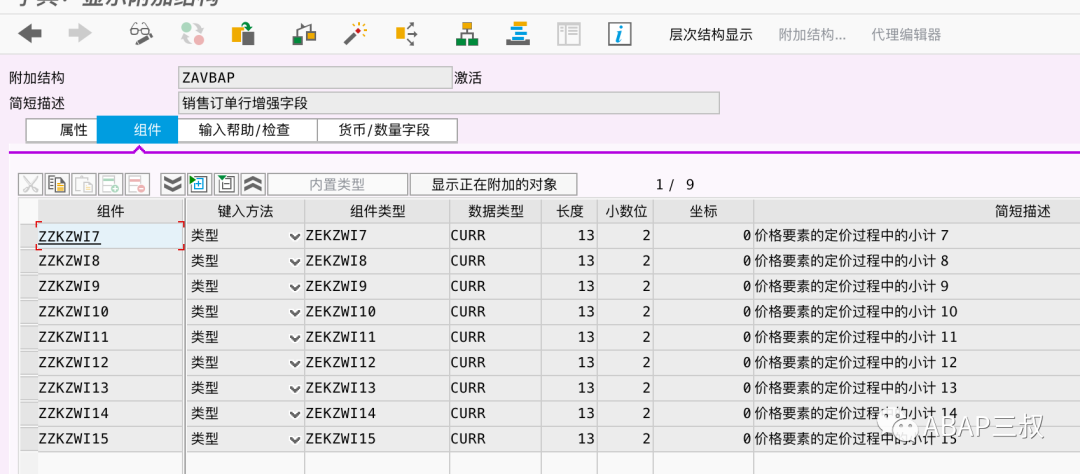Click component type ZEKZWI14
The image size is (1080, 474).
pos(377,414)
